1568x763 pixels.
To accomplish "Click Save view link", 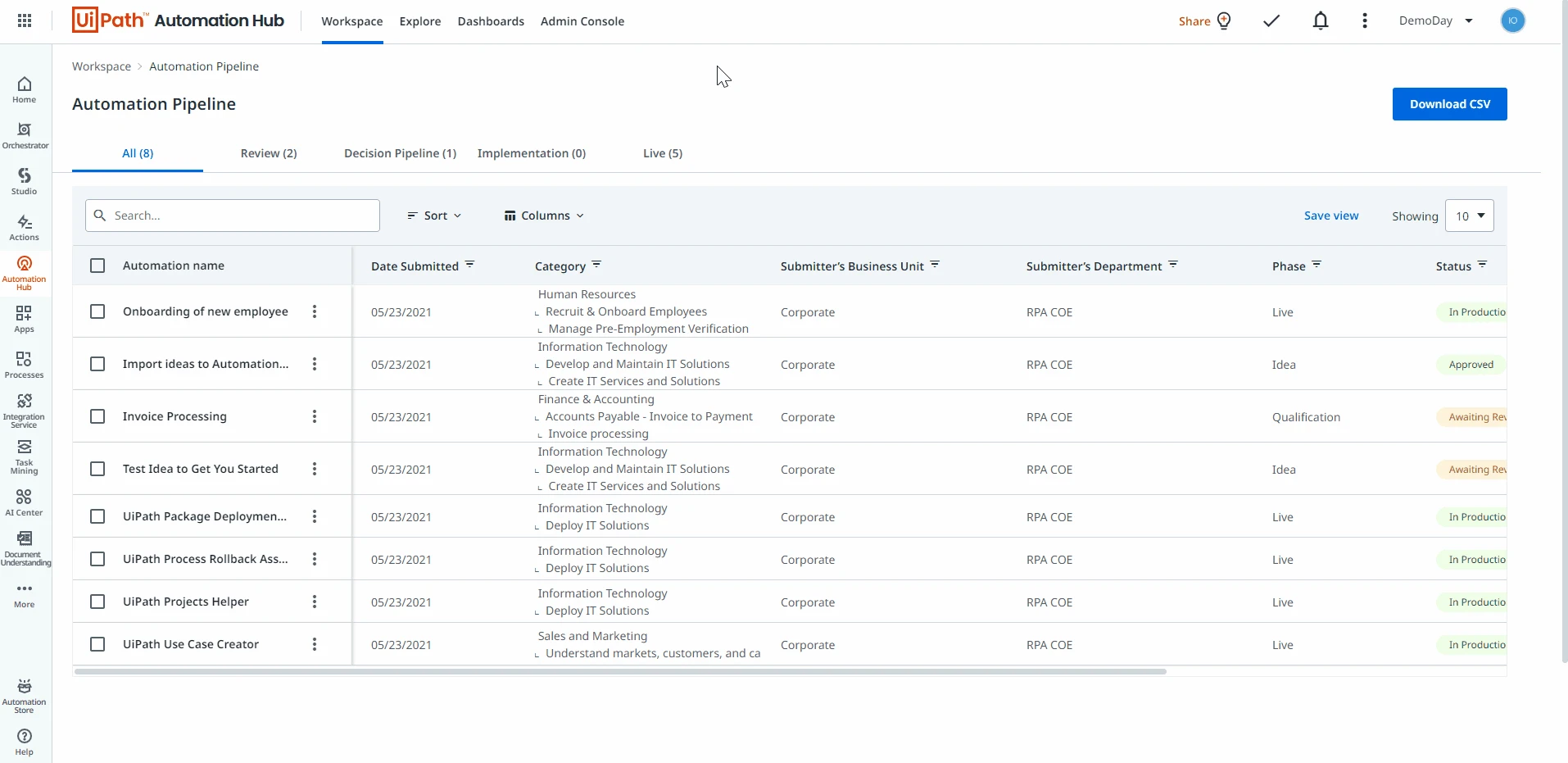I will pos(1331,216).
